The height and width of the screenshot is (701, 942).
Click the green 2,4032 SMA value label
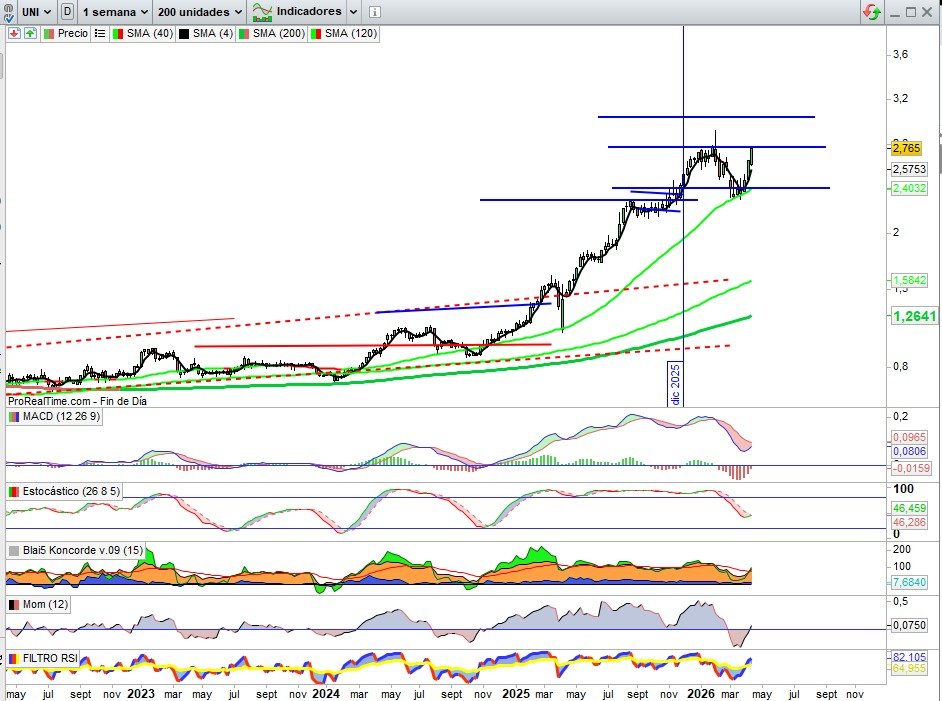(909, 188)
